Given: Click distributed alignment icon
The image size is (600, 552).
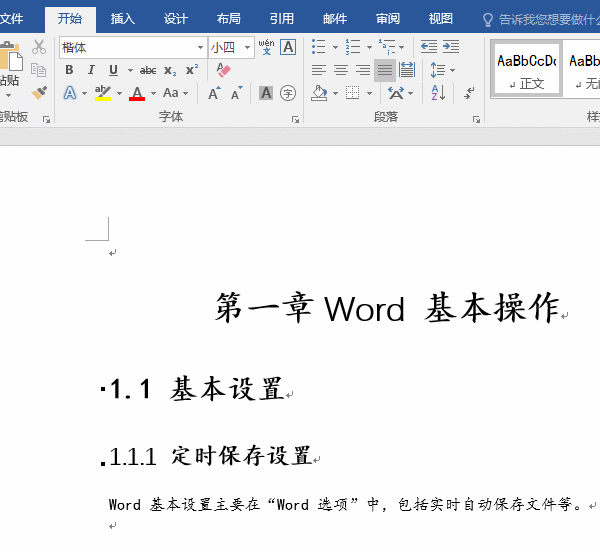Looking at the screenshot, I should coord(406,70).
